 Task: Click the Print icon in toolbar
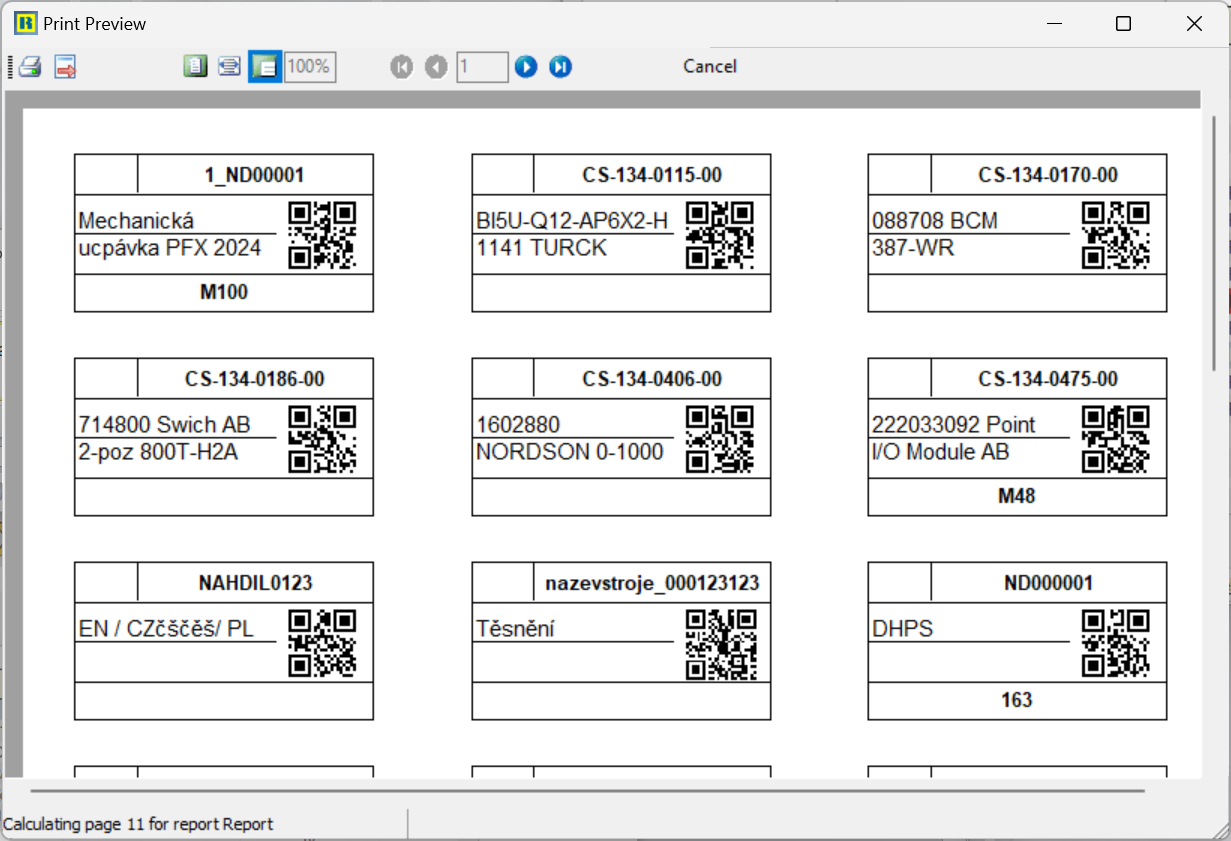pyautogui.click(x=30, y=67)
